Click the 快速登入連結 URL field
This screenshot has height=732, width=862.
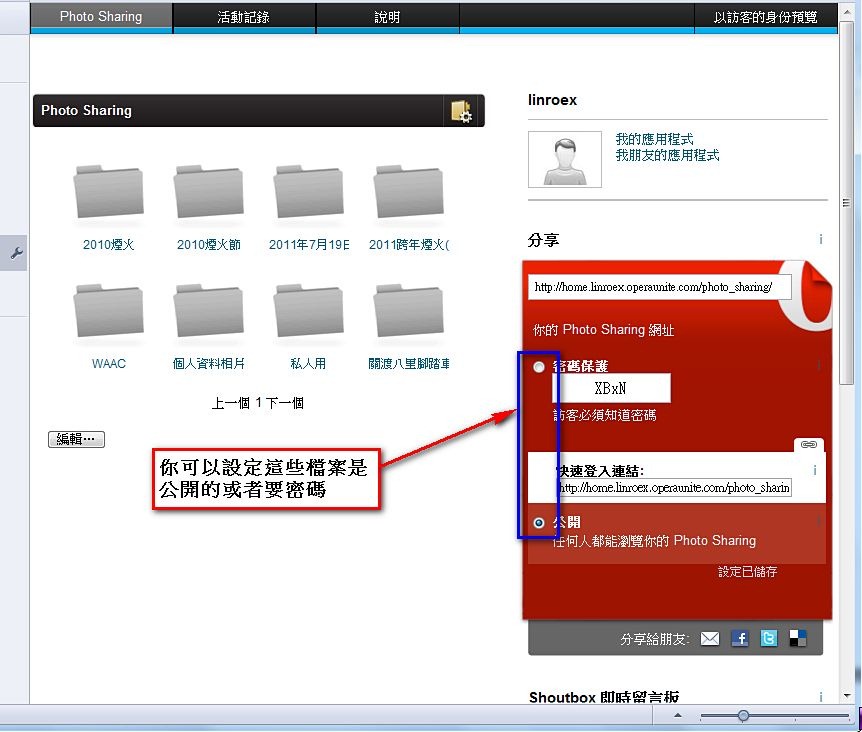click(675, 488)
